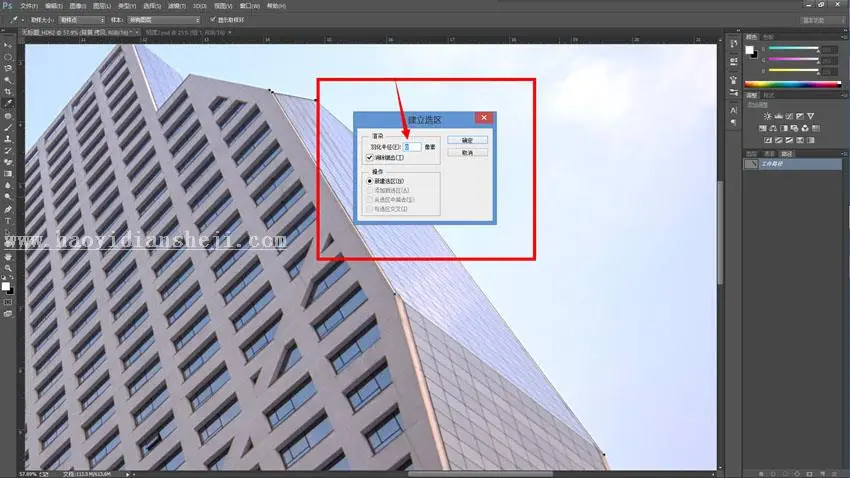
Task: Select the Quick Selection tool
Action: [8, 80]
